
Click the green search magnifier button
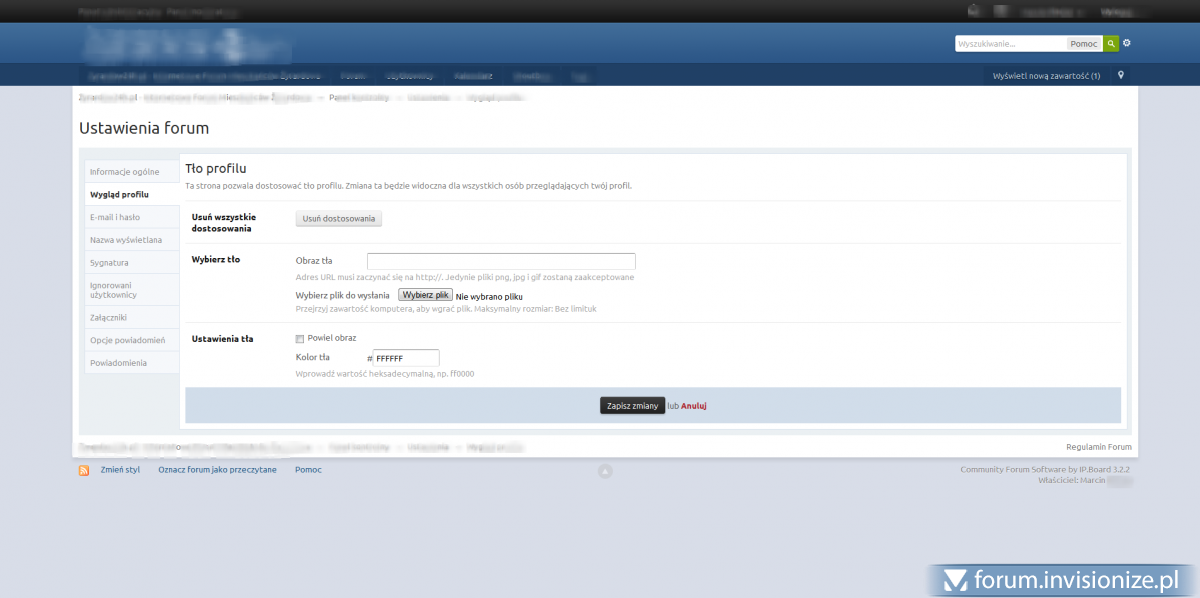(x=1111, y=44)
